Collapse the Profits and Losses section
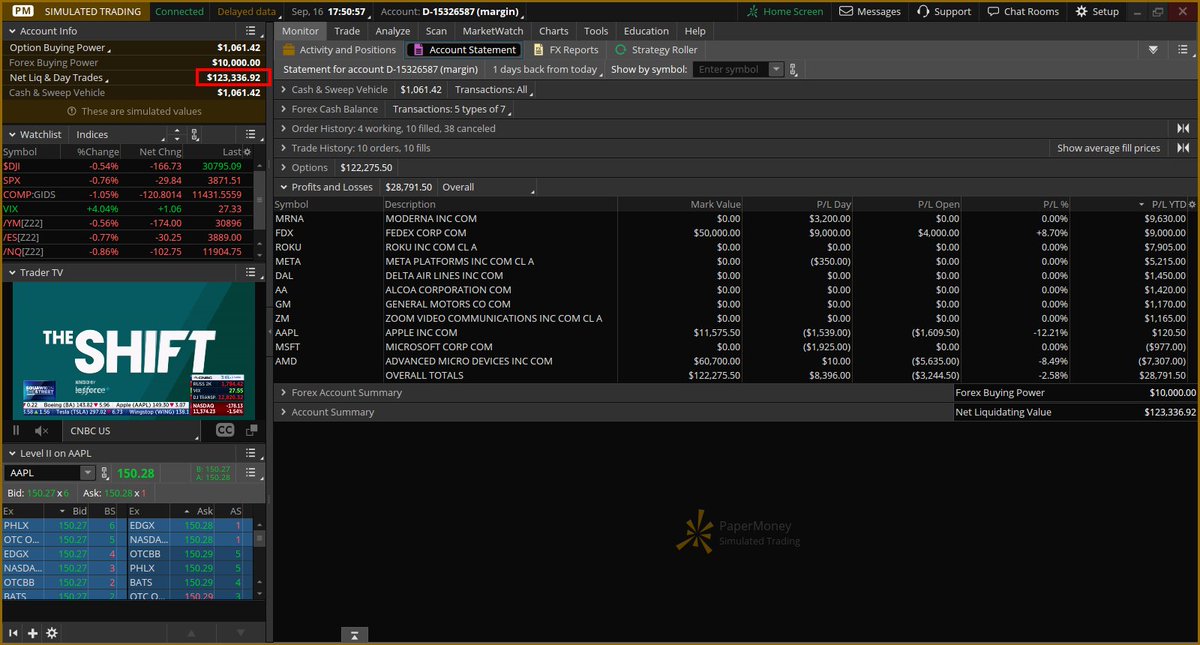This screenshot has height=645, width=1200. pyautogui.click(x=284, y=187)
